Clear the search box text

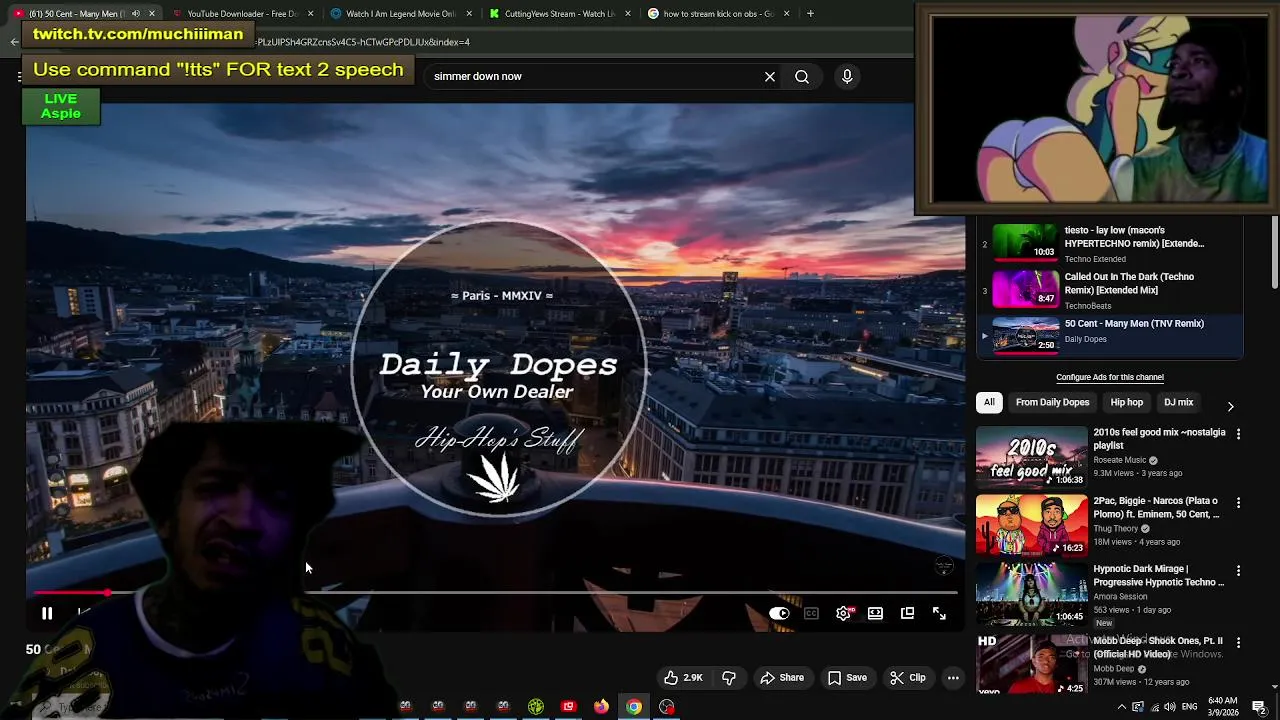(770, 76)
